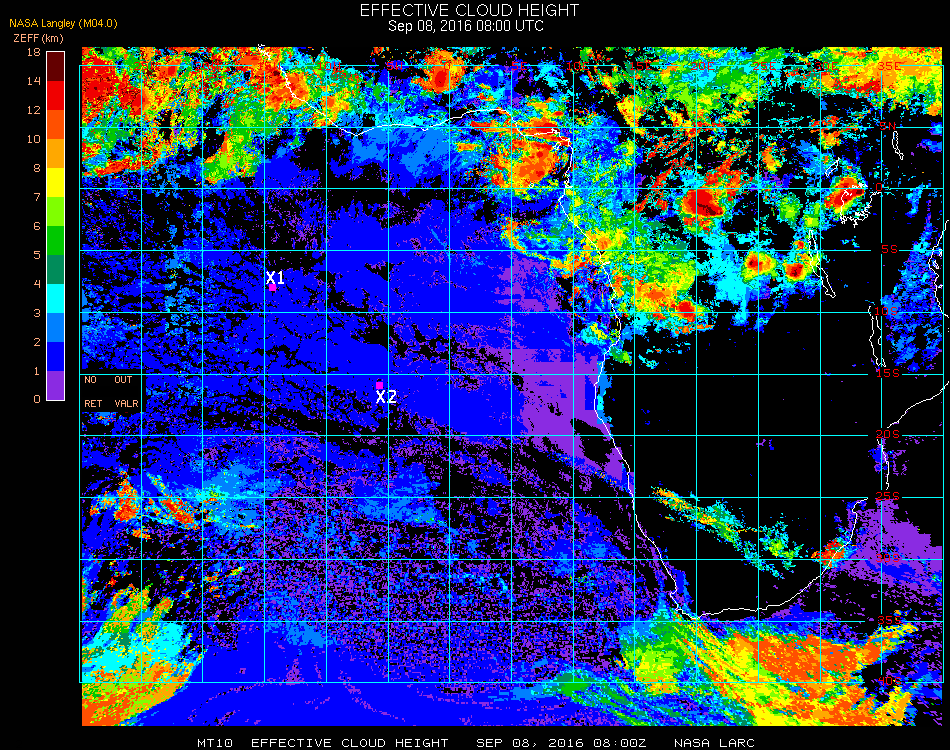The image size is (950, 750).
Task: Click the legend value 2
Action: [37, 342]
